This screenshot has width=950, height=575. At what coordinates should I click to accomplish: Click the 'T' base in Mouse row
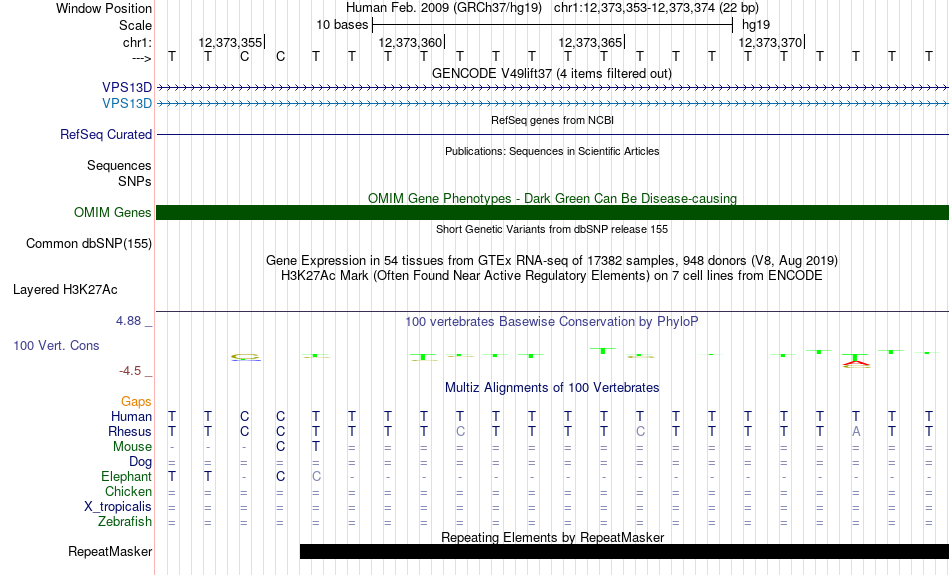(316, 447)
